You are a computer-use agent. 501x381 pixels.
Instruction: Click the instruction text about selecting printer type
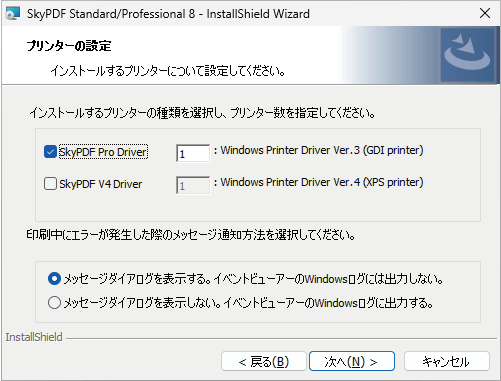202,113
